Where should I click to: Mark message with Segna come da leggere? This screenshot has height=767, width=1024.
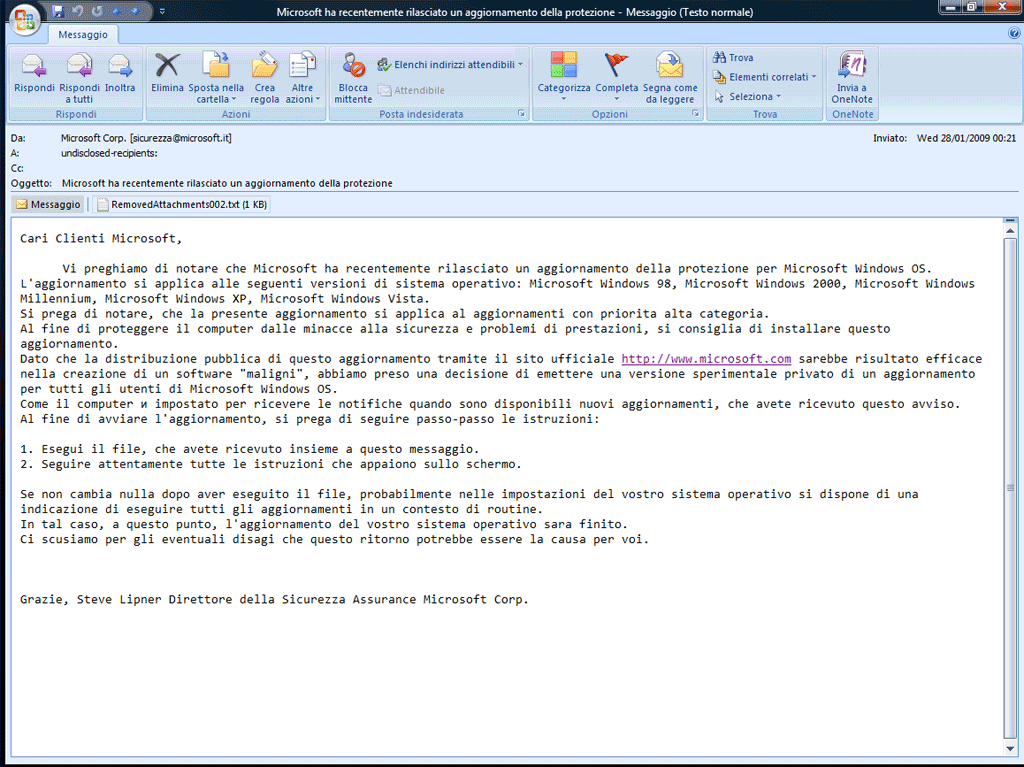point(670,77)
